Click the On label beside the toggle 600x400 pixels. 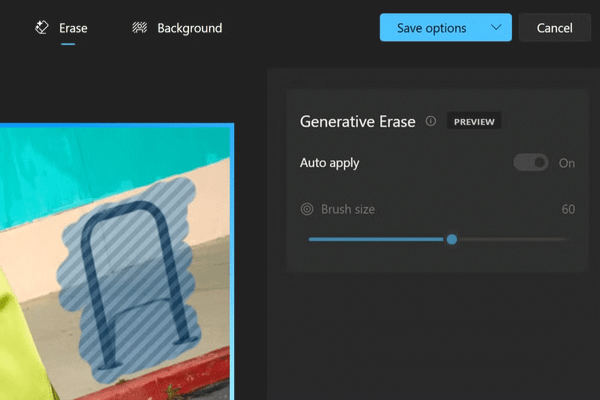point(567,163)
